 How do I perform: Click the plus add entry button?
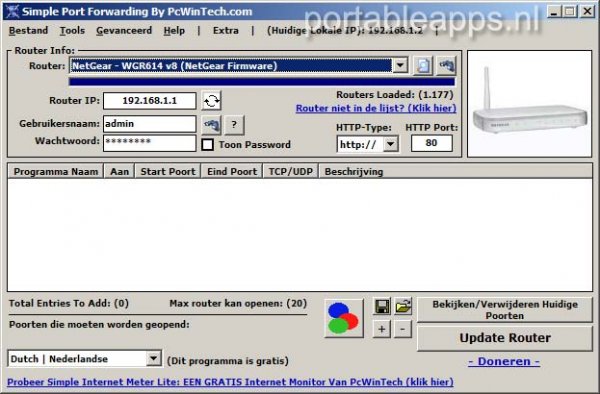click(x=382, y=329)
